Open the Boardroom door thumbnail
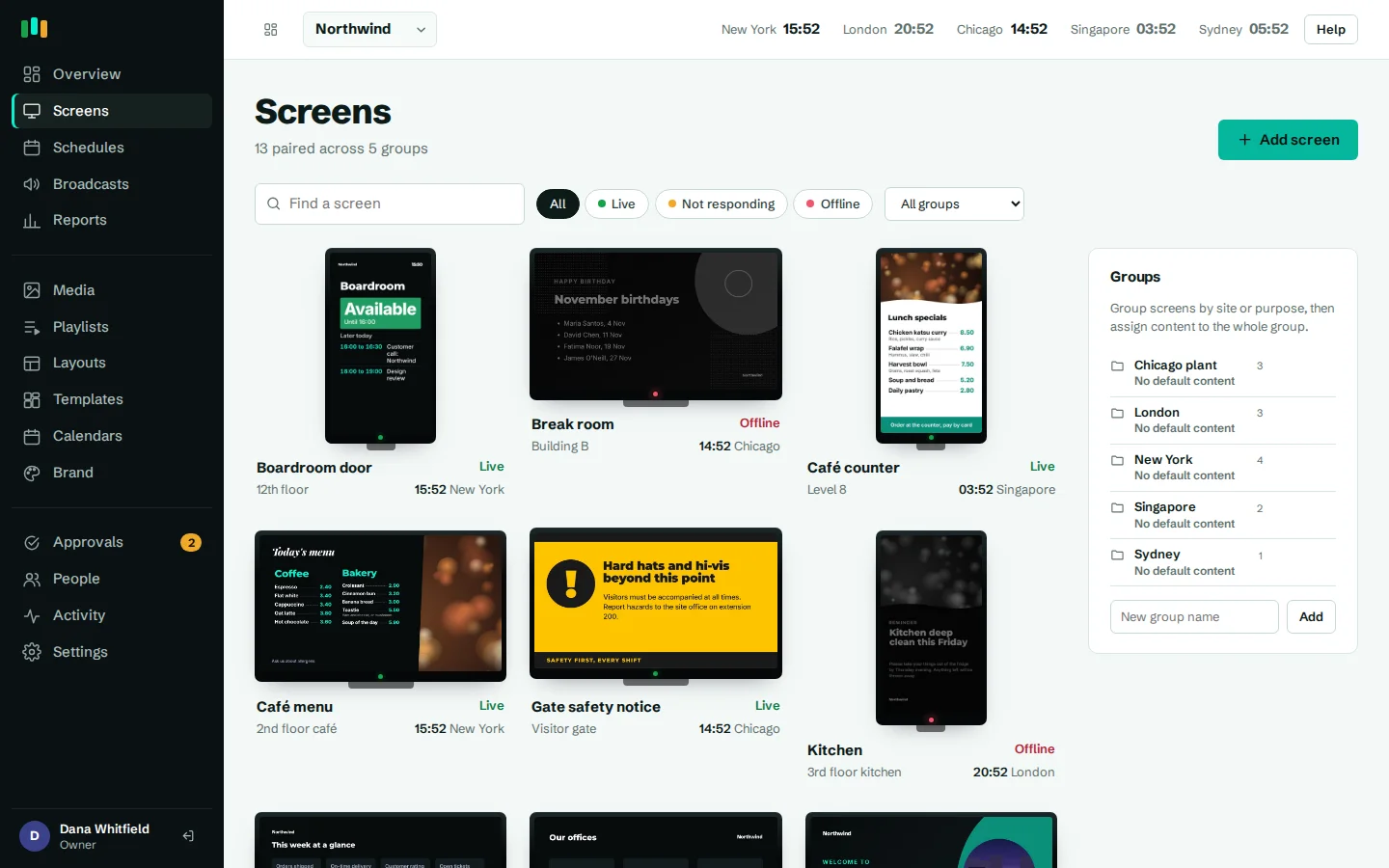1389x868 pixels. pyautogui.click(x=380, y=345)
